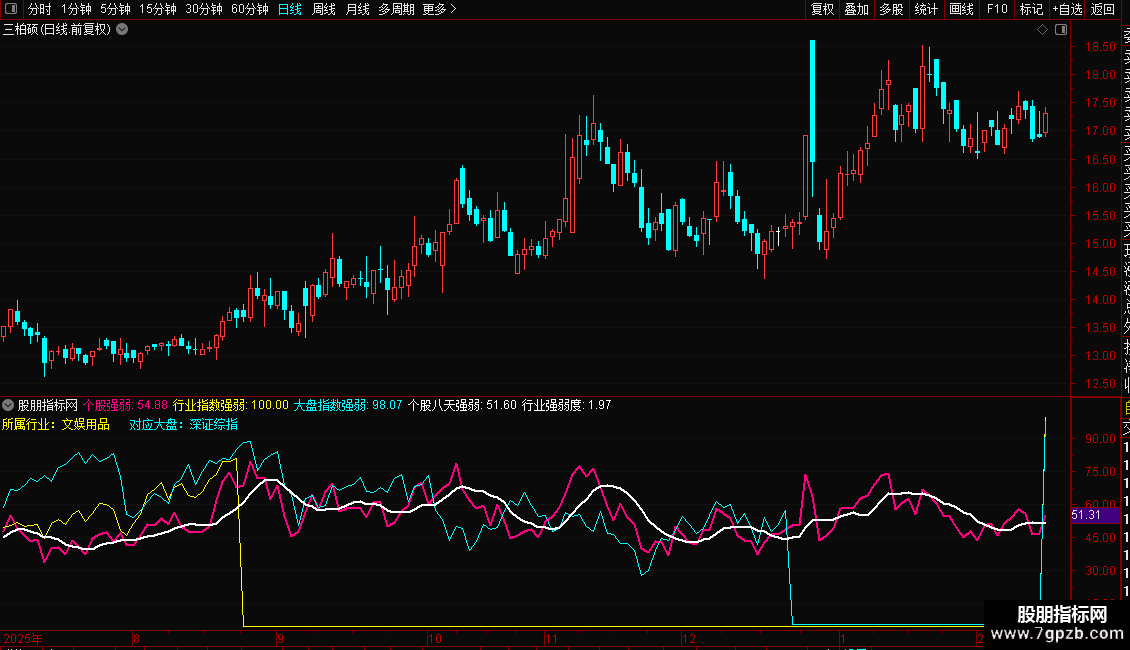This screenshot has height=650, width=1130.
Task: Select the 月线 monthly period
Action: coord(357,9)
